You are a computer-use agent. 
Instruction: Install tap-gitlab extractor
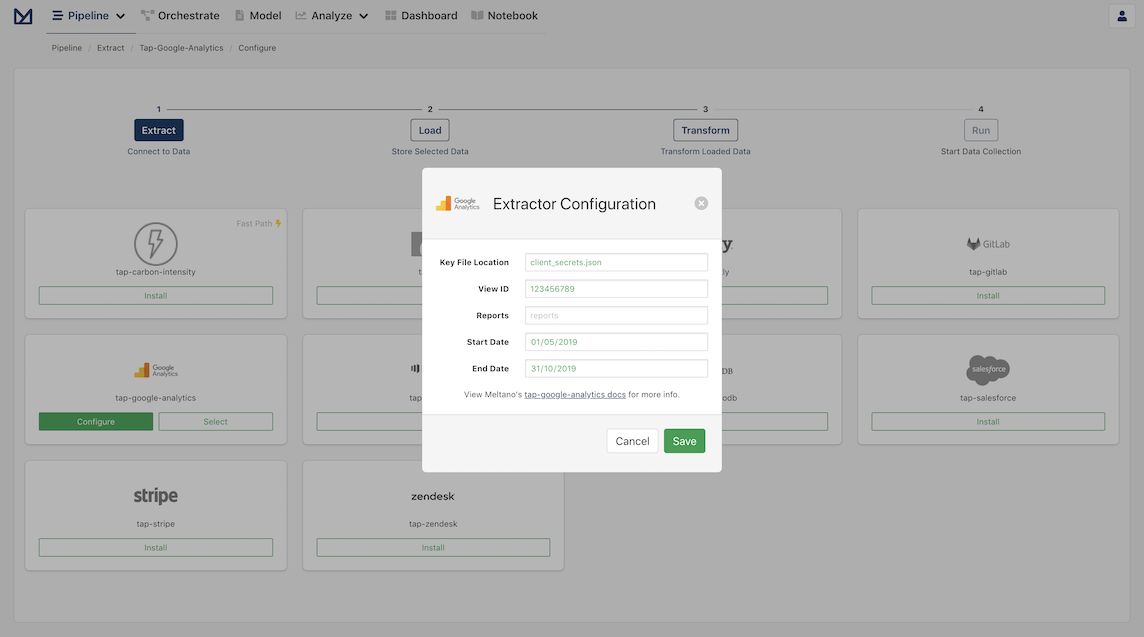tap(988, 296)
